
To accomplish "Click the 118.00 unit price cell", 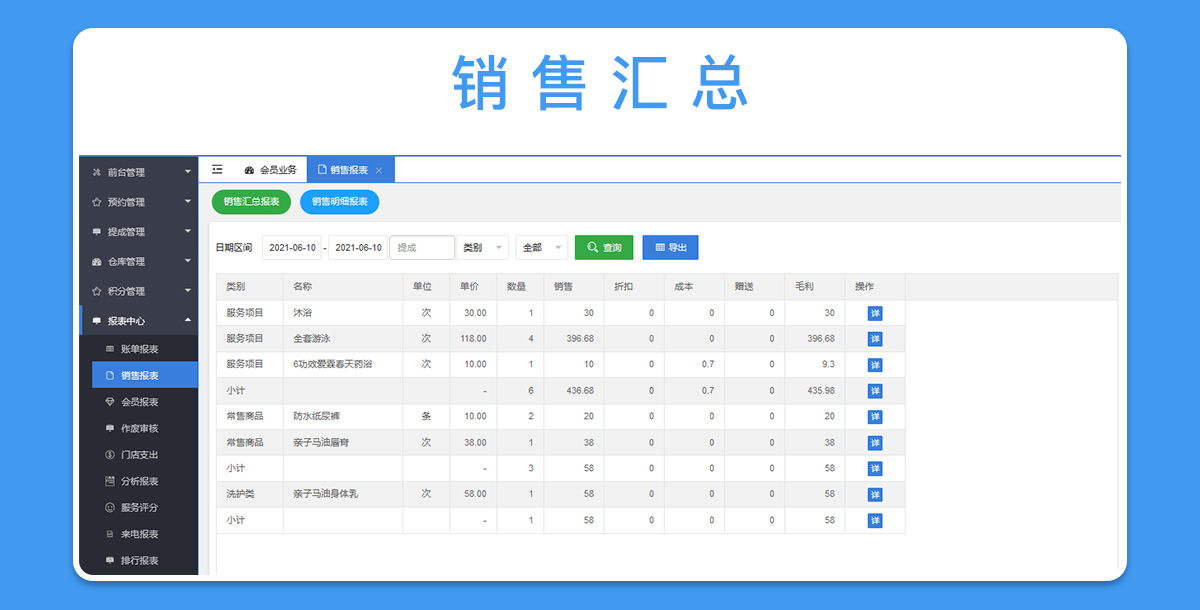I will tap(473, 339).
